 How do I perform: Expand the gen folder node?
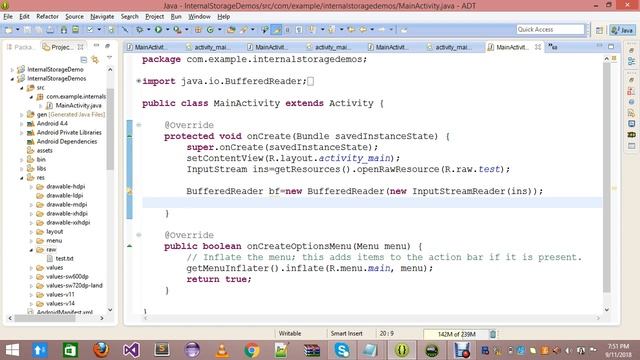click(22, 115)
